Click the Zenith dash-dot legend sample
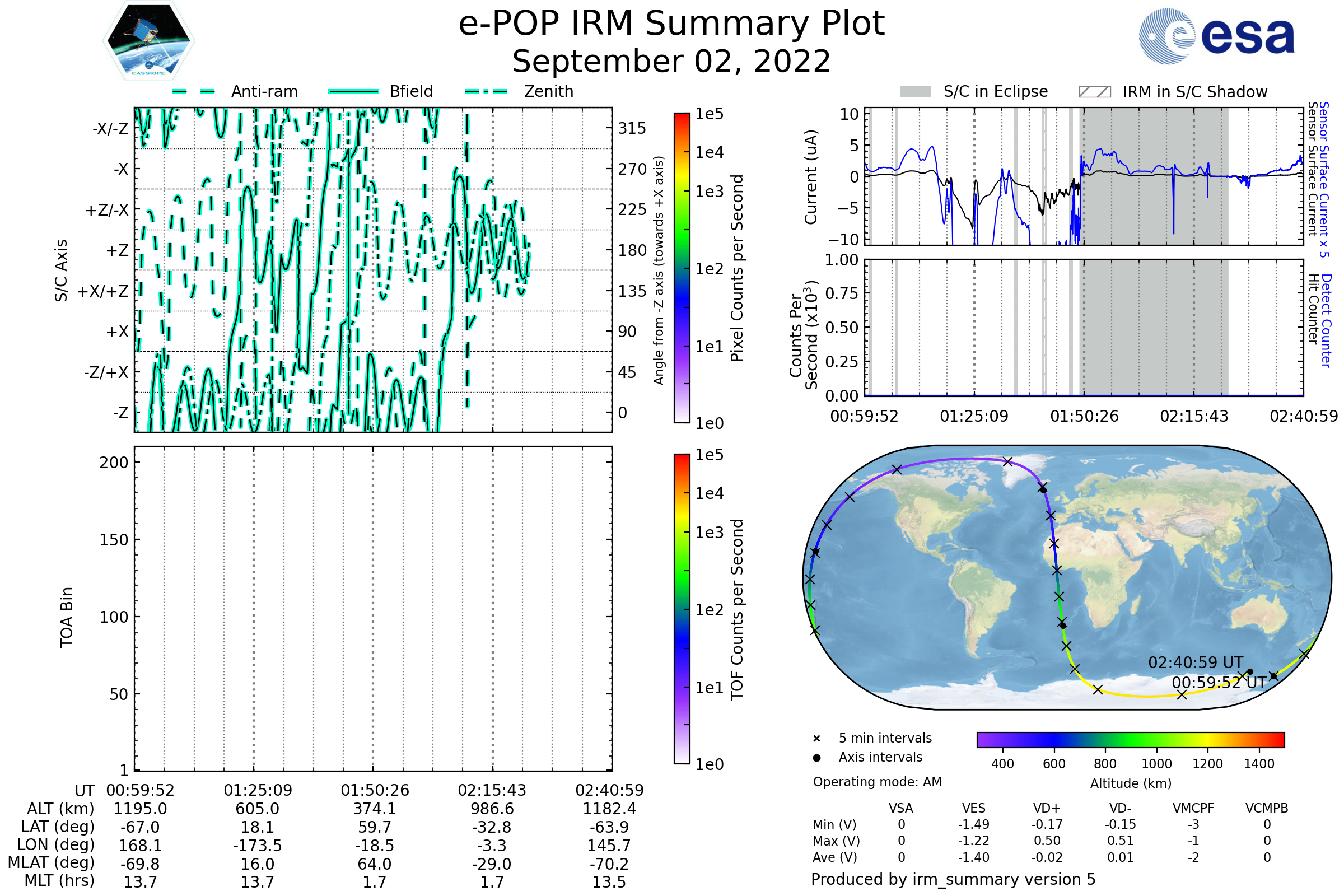Screen dimensions: 1344x896 pyautogui.click(x=486, y=91)
